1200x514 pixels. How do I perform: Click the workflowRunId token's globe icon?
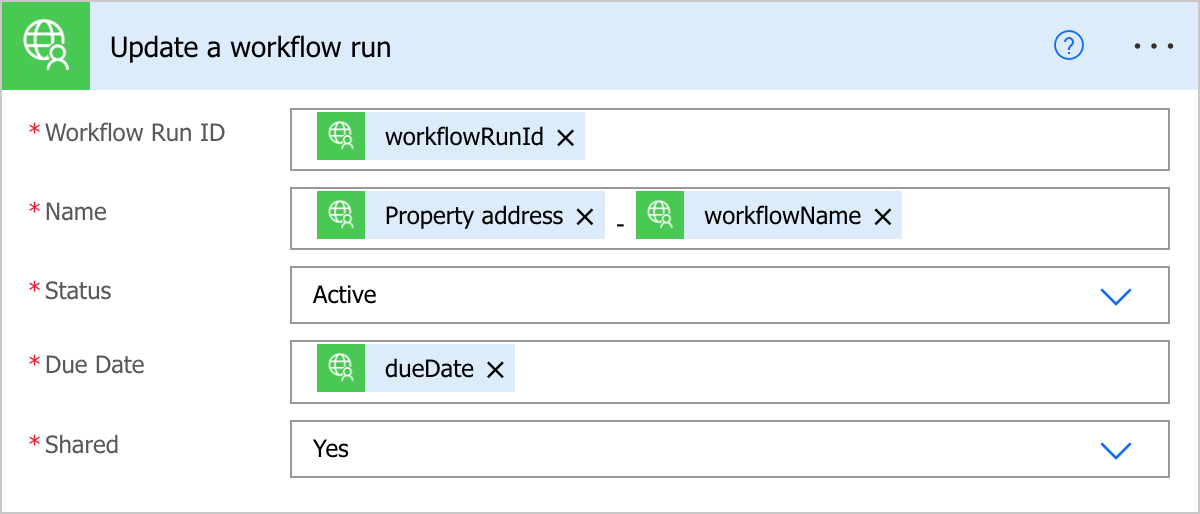pyautogui.click(x=342, y=136)
